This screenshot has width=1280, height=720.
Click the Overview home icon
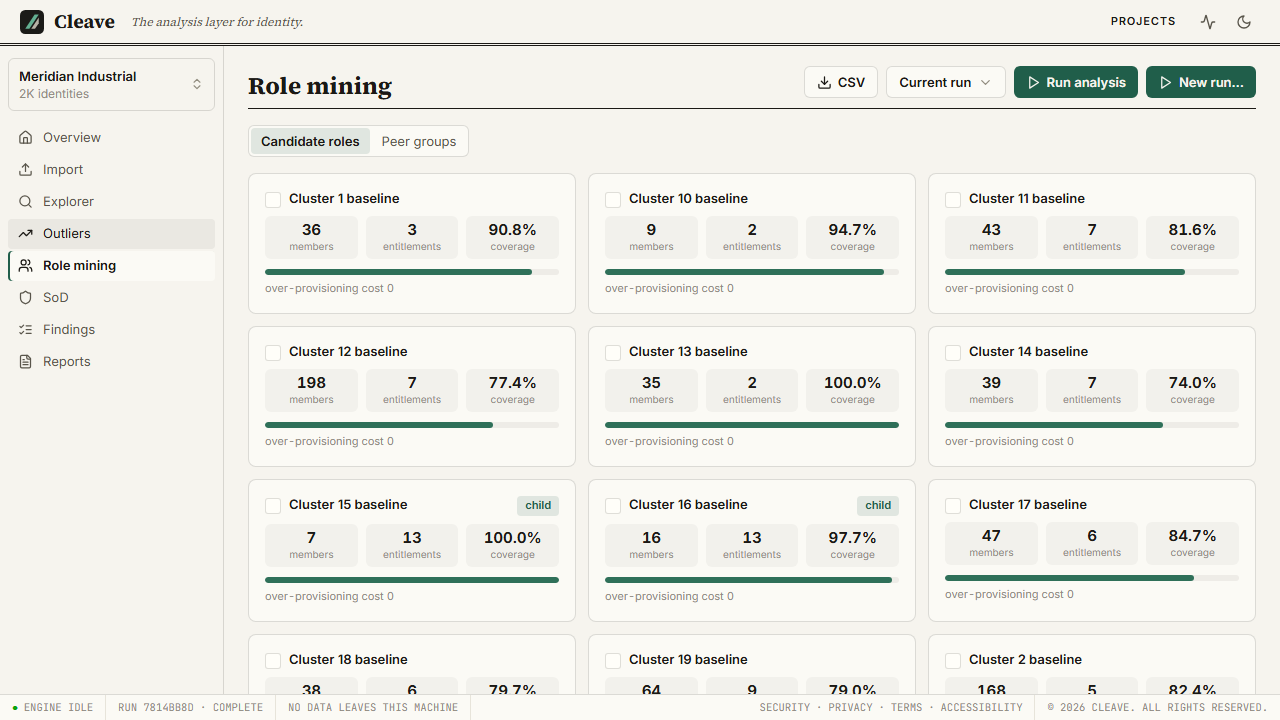click(x=26, y=138)
